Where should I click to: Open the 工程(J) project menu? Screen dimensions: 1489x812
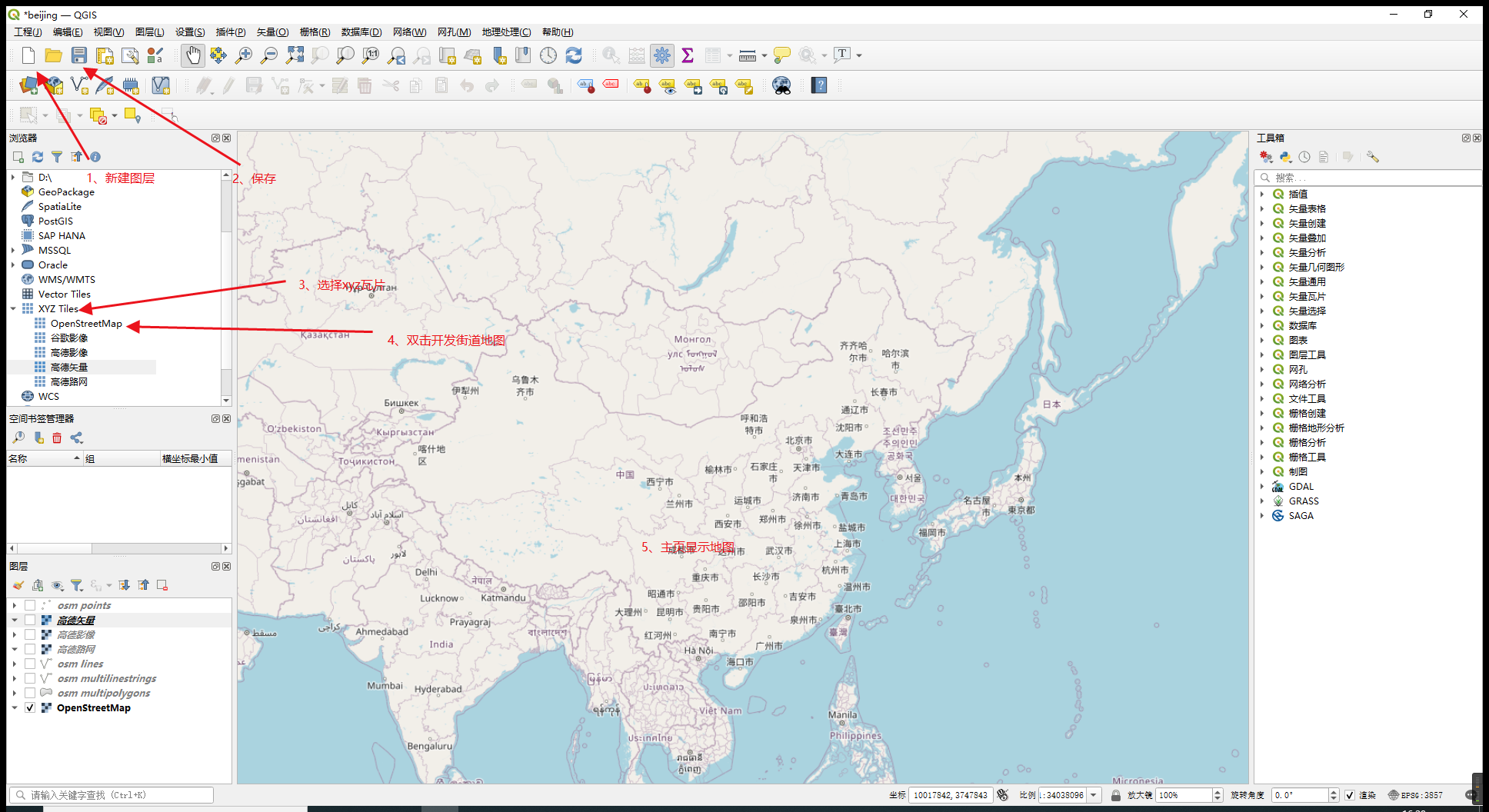click(28, 32)
